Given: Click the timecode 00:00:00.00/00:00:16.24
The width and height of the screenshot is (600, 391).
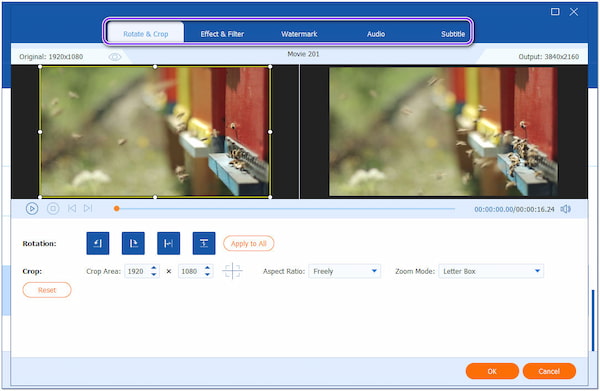Looking at the screenshot, I should coord(514,209).
